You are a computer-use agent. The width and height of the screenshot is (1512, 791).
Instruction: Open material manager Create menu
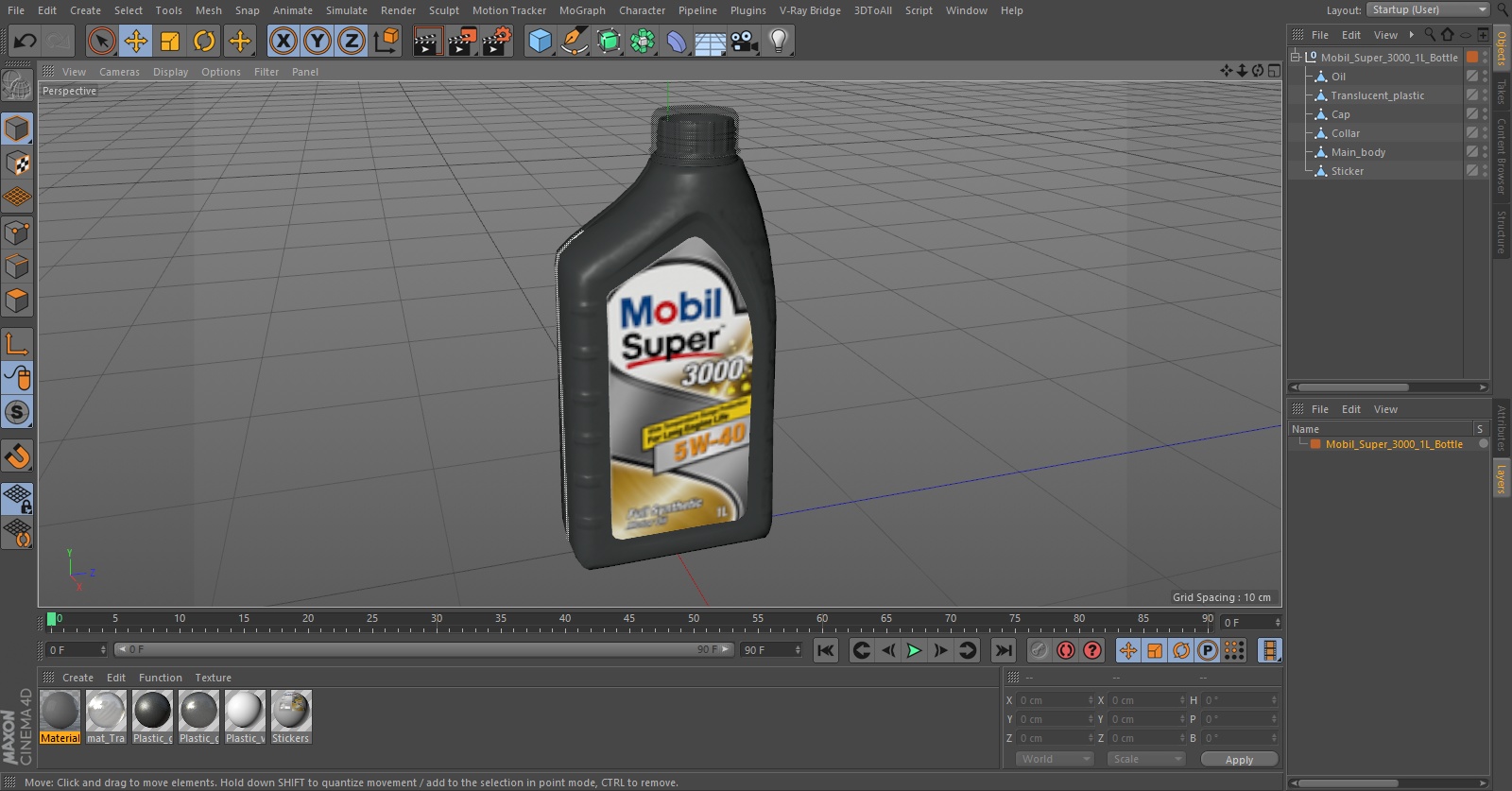77,678
